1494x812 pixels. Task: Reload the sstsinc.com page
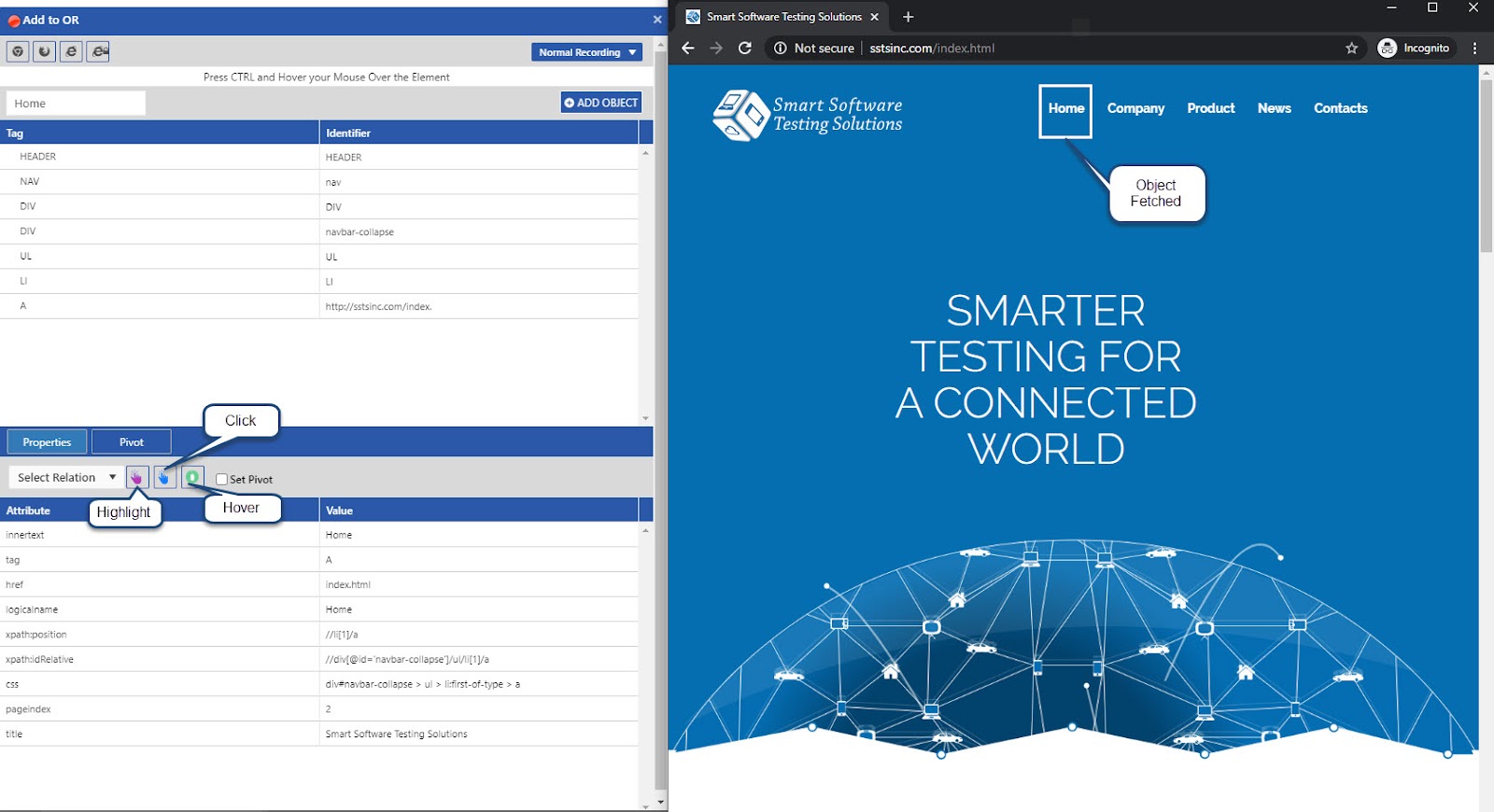[745, 48]
